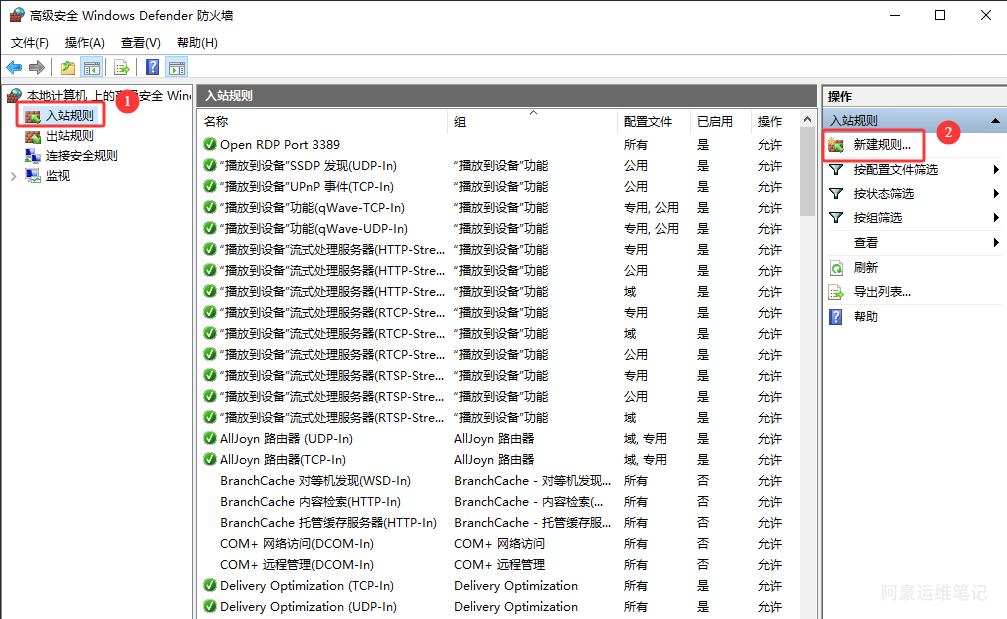Select rule COM+ 网络访问(DCOM-In)
Image resolution: width=1007 pixels, height=619 pixels.
tap(297, 544)
